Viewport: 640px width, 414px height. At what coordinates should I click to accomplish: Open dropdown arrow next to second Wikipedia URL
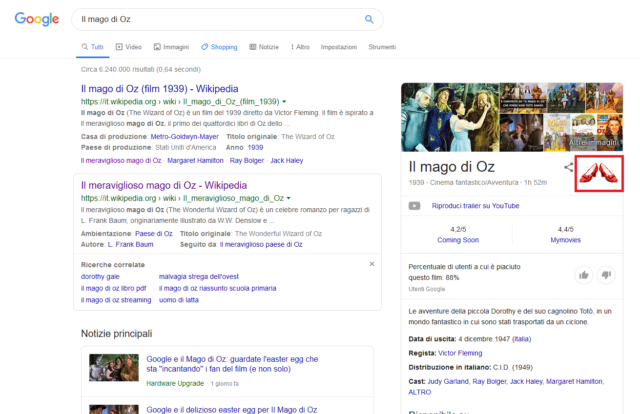[287, 199]
